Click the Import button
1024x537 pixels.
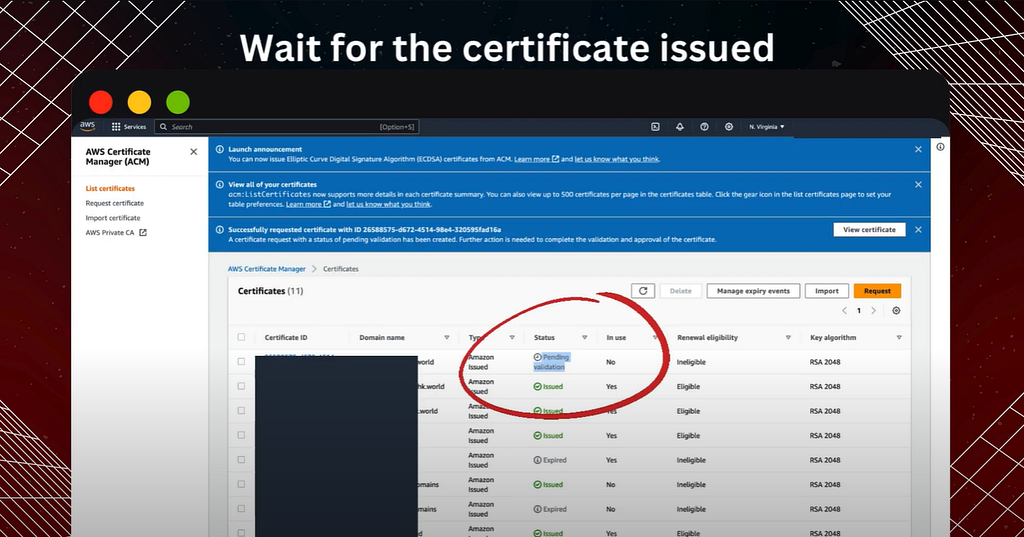coord(827,291)
